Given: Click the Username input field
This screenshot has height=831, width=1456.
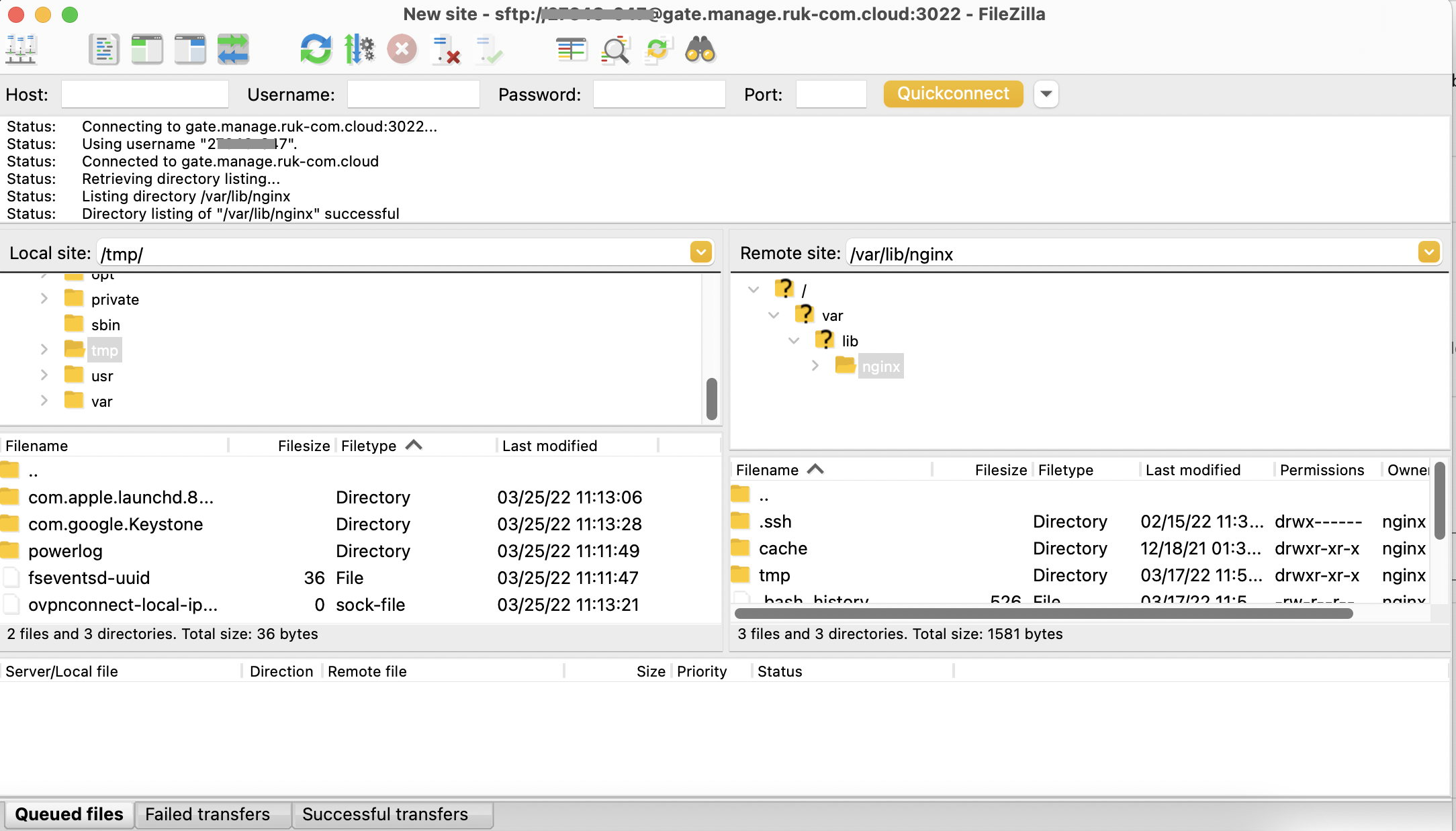Looking at the screenshot, I should (414, 94).
